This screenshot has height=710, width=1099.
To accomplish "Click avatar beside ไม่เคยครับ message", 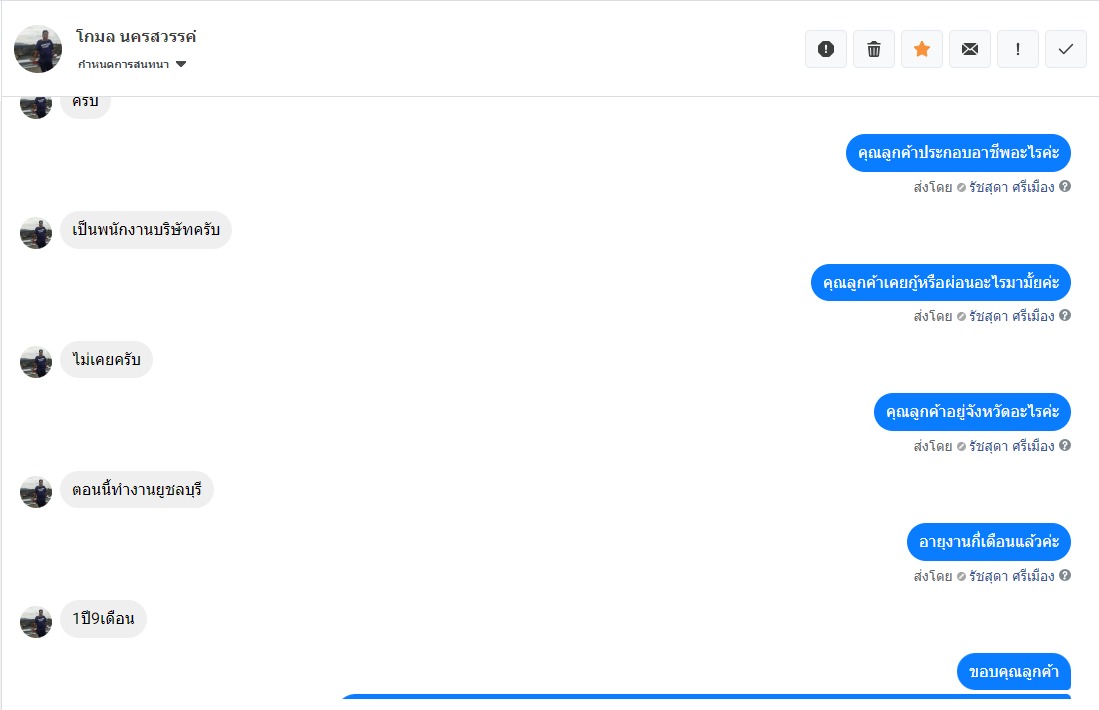I will [36, 362].
